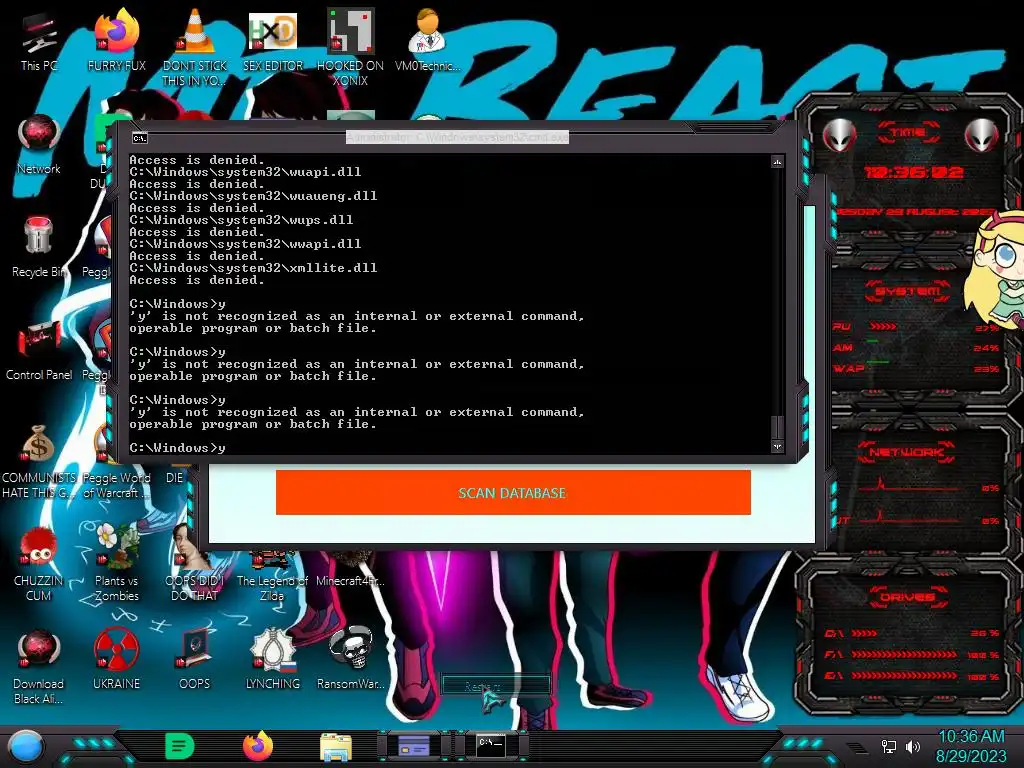Viewport: 1024px width, 768px height.
Task: Launch The Legend of Zilda shortcut
Action: pos(272,577)
